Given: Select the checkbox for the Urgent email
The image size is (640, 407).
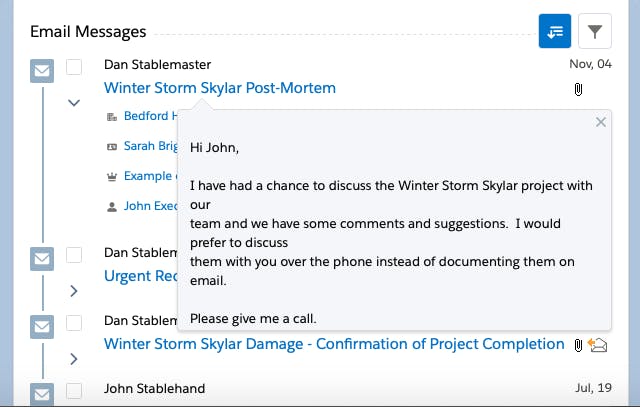Looking at the screenshot, I should tap(74, 255).
